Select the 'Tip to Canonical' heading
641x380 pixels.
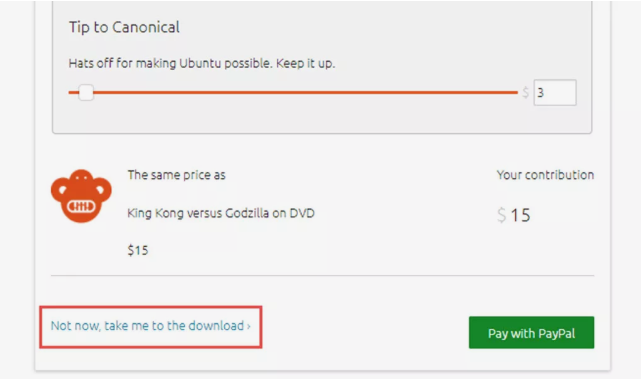pyautogui.click(x=124, y=27)
